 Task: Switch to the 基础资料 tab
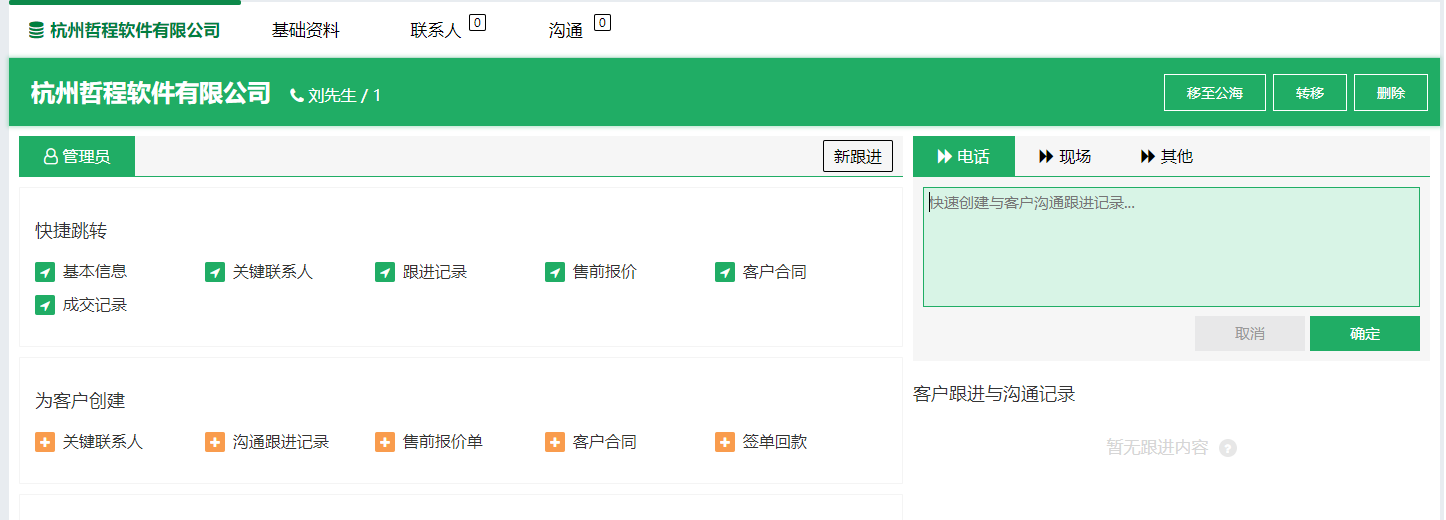[x=306, y=30]
